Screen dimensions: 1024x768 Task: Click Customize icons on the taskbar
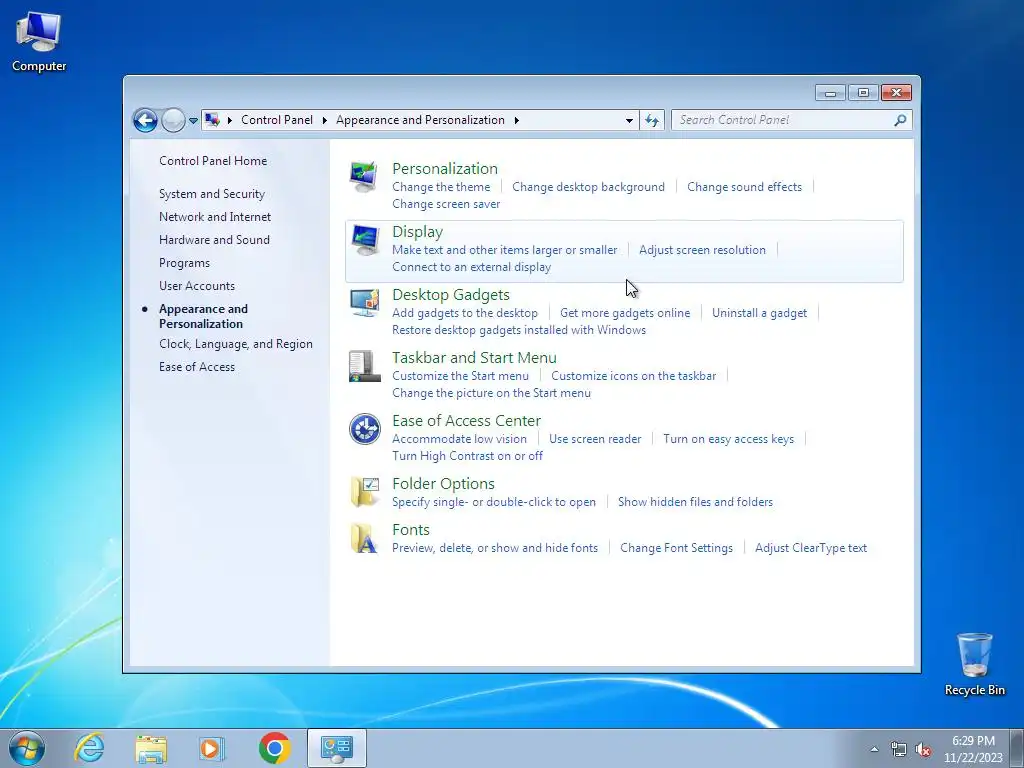[633, 376]
